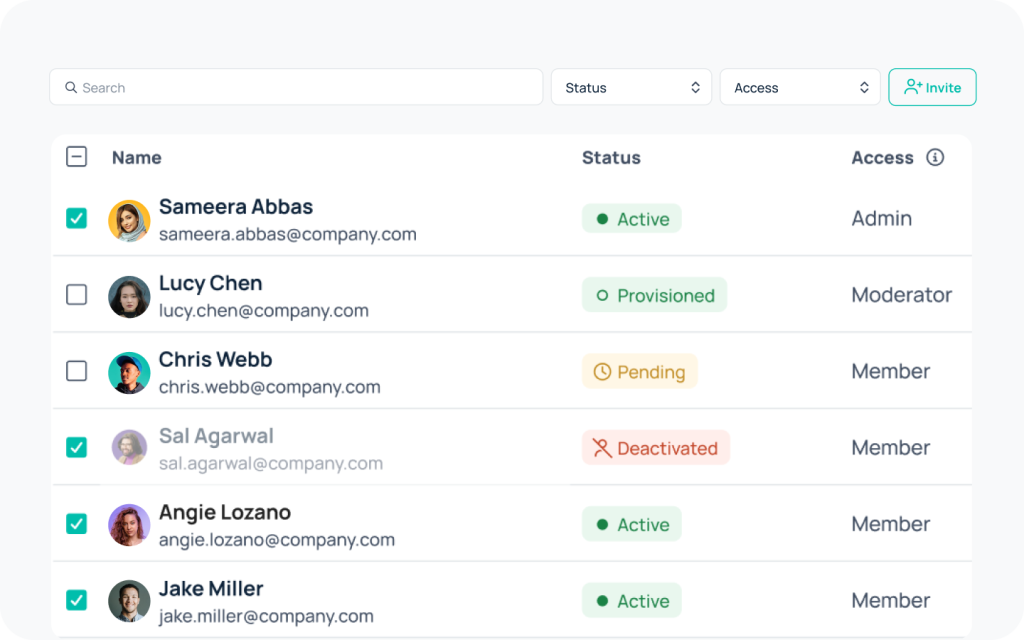The width and height of the screenshot is (1024, 640).
Task: Click the lucy.chen@company.com email
Action: click(x=264, y=311)
